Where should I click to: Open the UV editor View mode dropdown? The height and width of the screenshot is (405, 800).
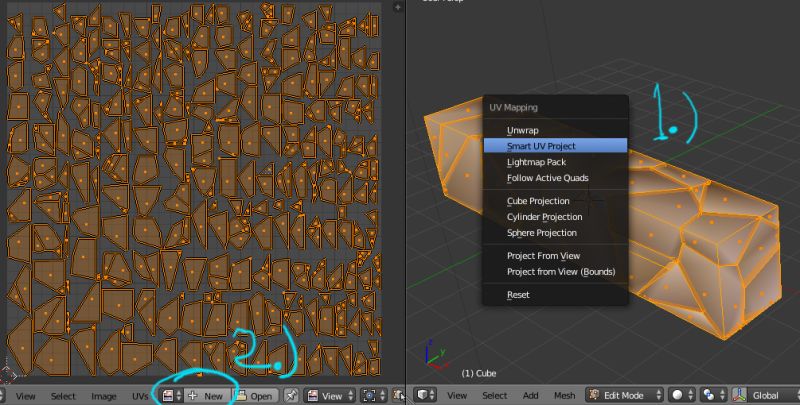330,396
